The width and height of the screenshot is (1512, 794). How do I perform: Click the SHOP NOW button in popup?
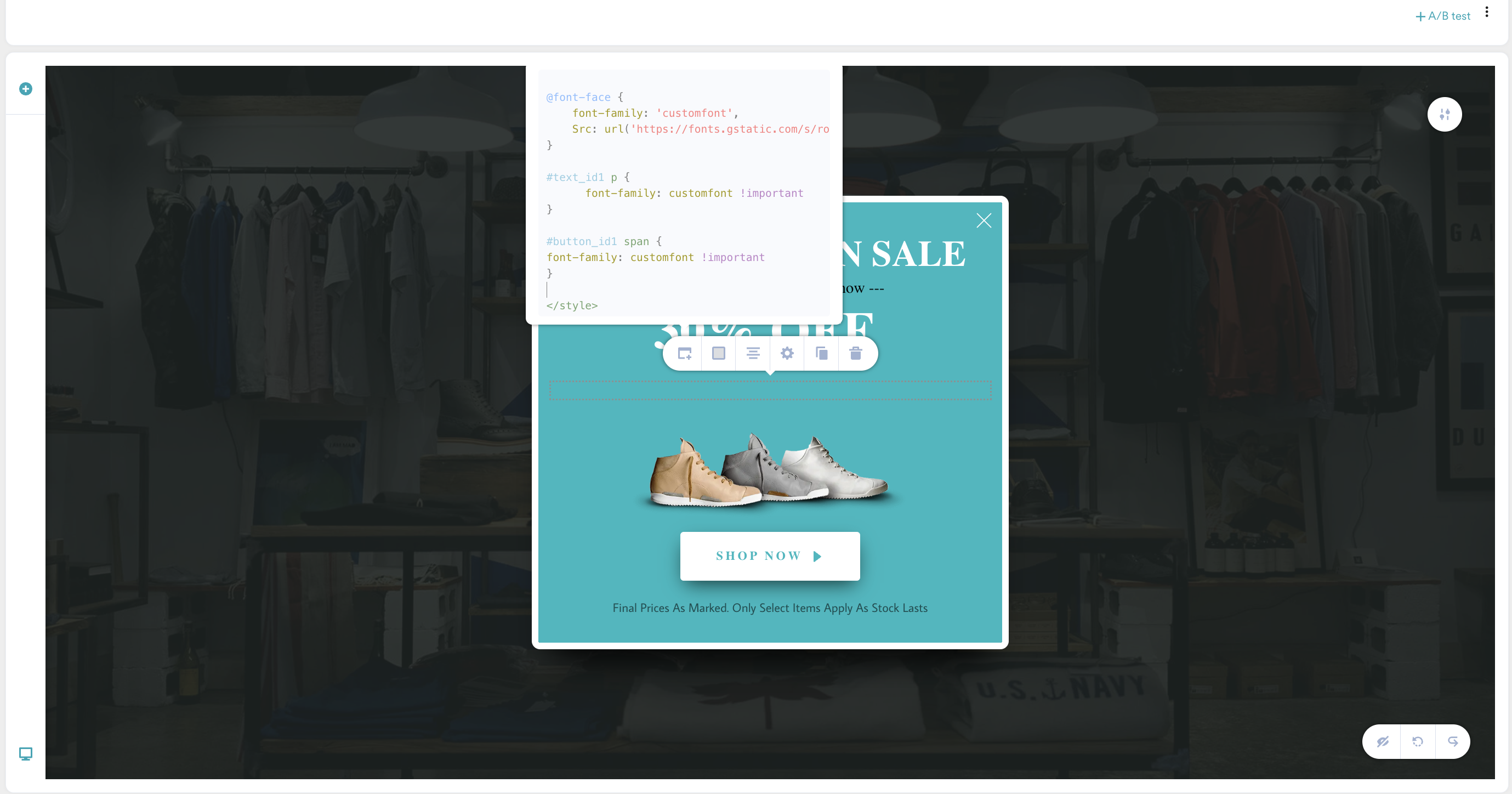(770, 556)
